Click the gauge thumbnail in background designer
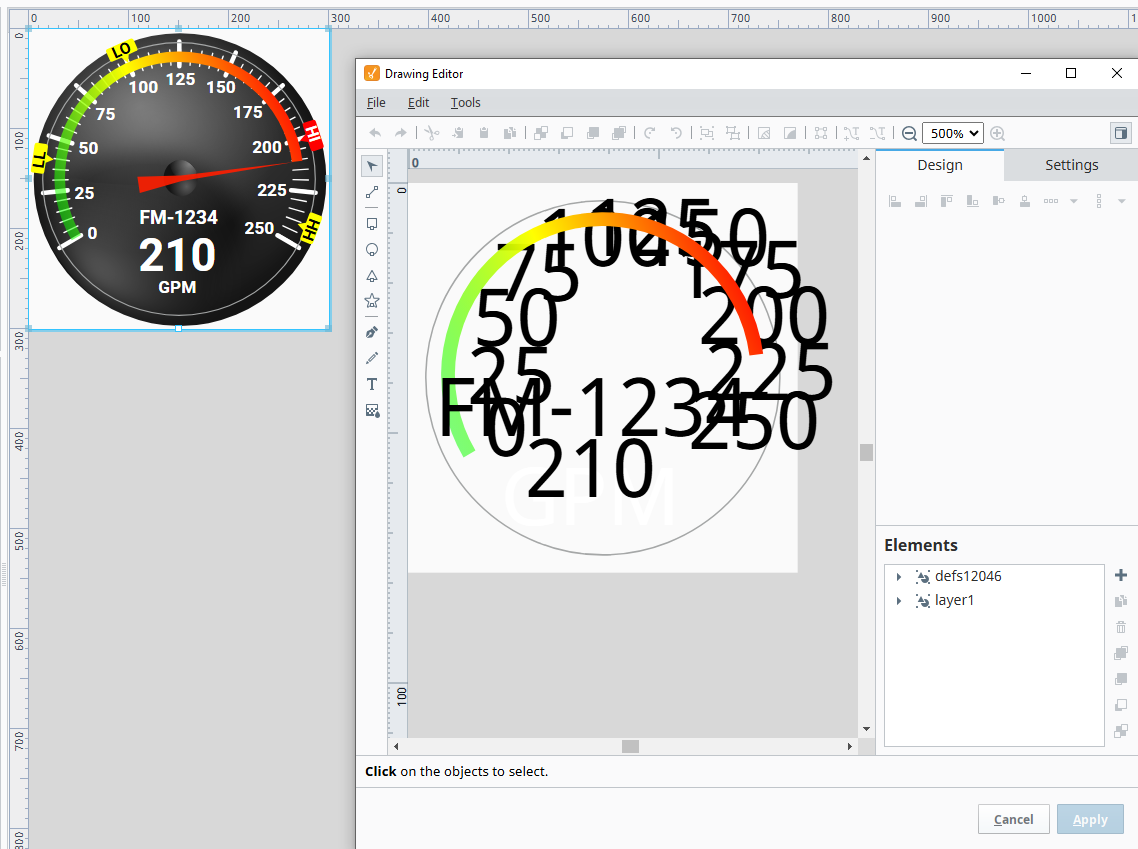Screen dimensions: 1138x849 point(179,179)
